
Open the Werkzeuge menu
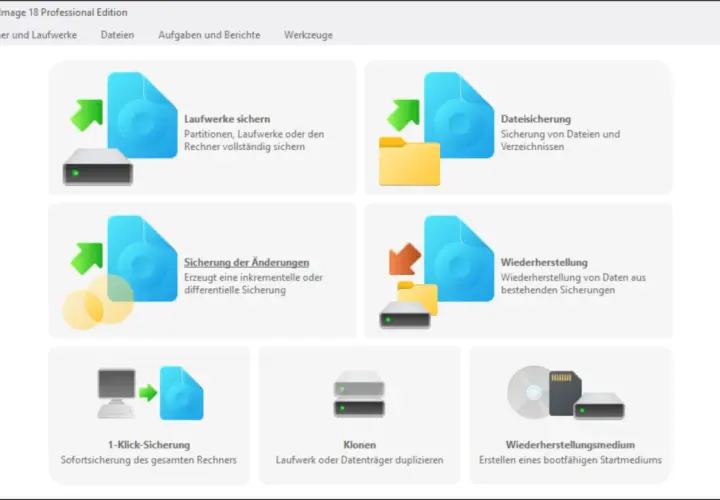tap(308, 35)
